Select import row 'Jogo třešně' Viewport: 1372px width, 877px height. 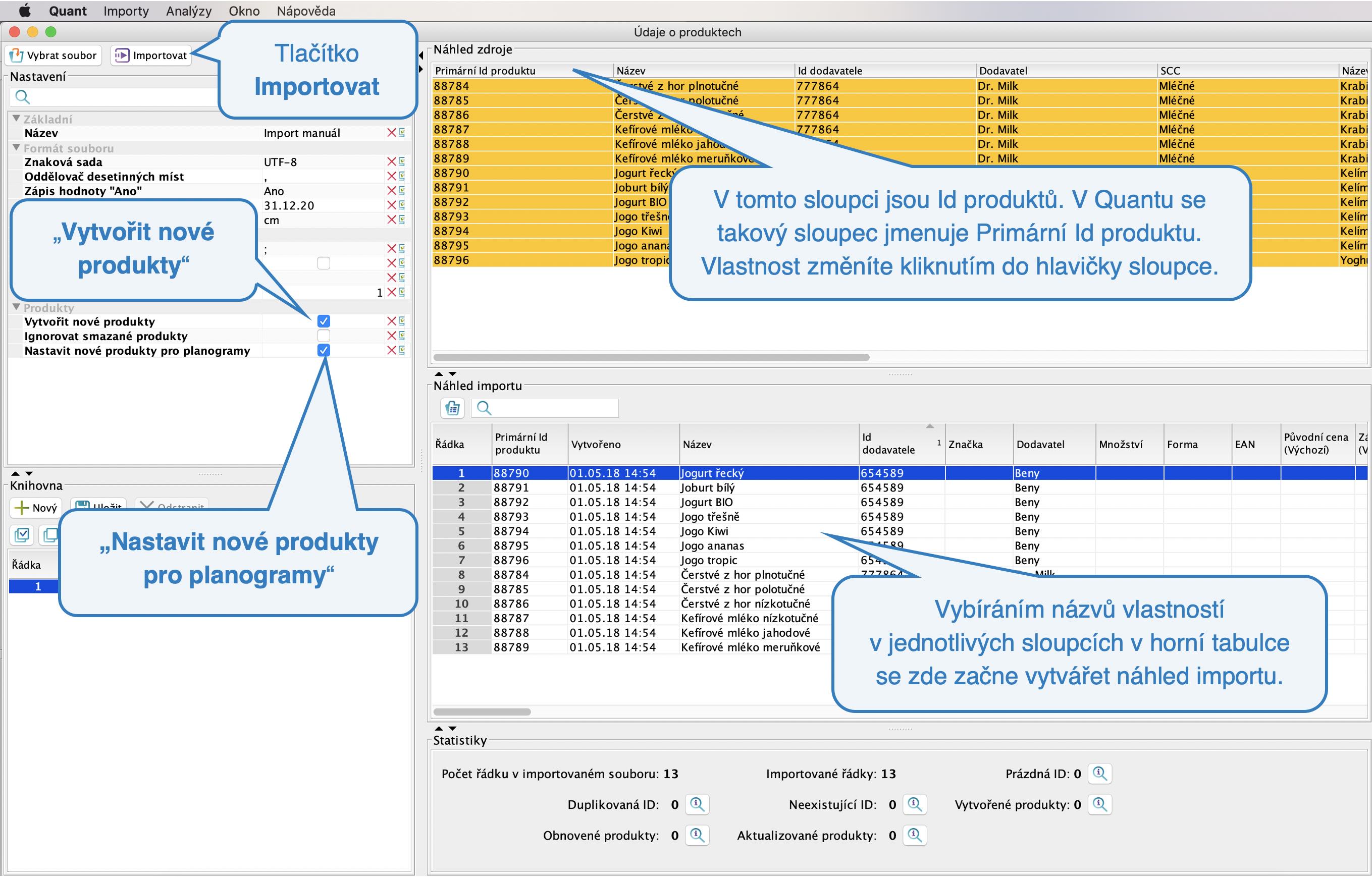tap(900, 517)
